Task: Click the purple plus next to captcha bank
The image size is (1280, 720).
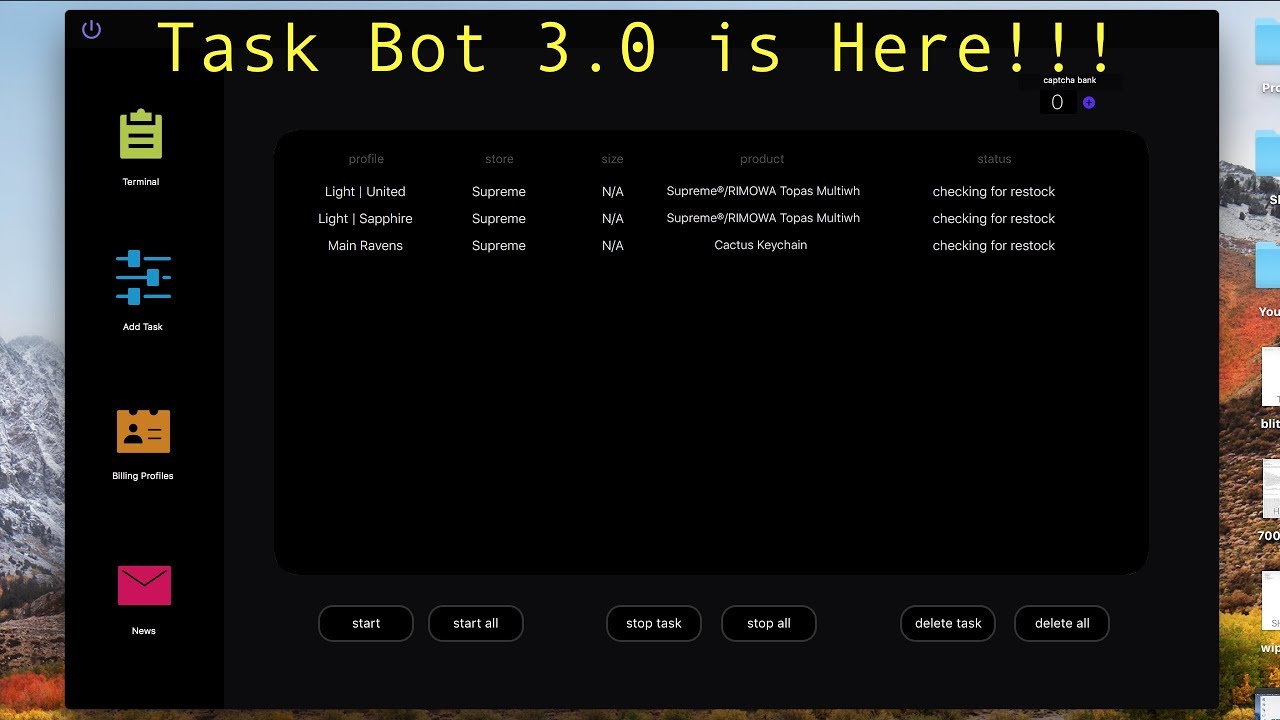Action: coord(1089,102)
